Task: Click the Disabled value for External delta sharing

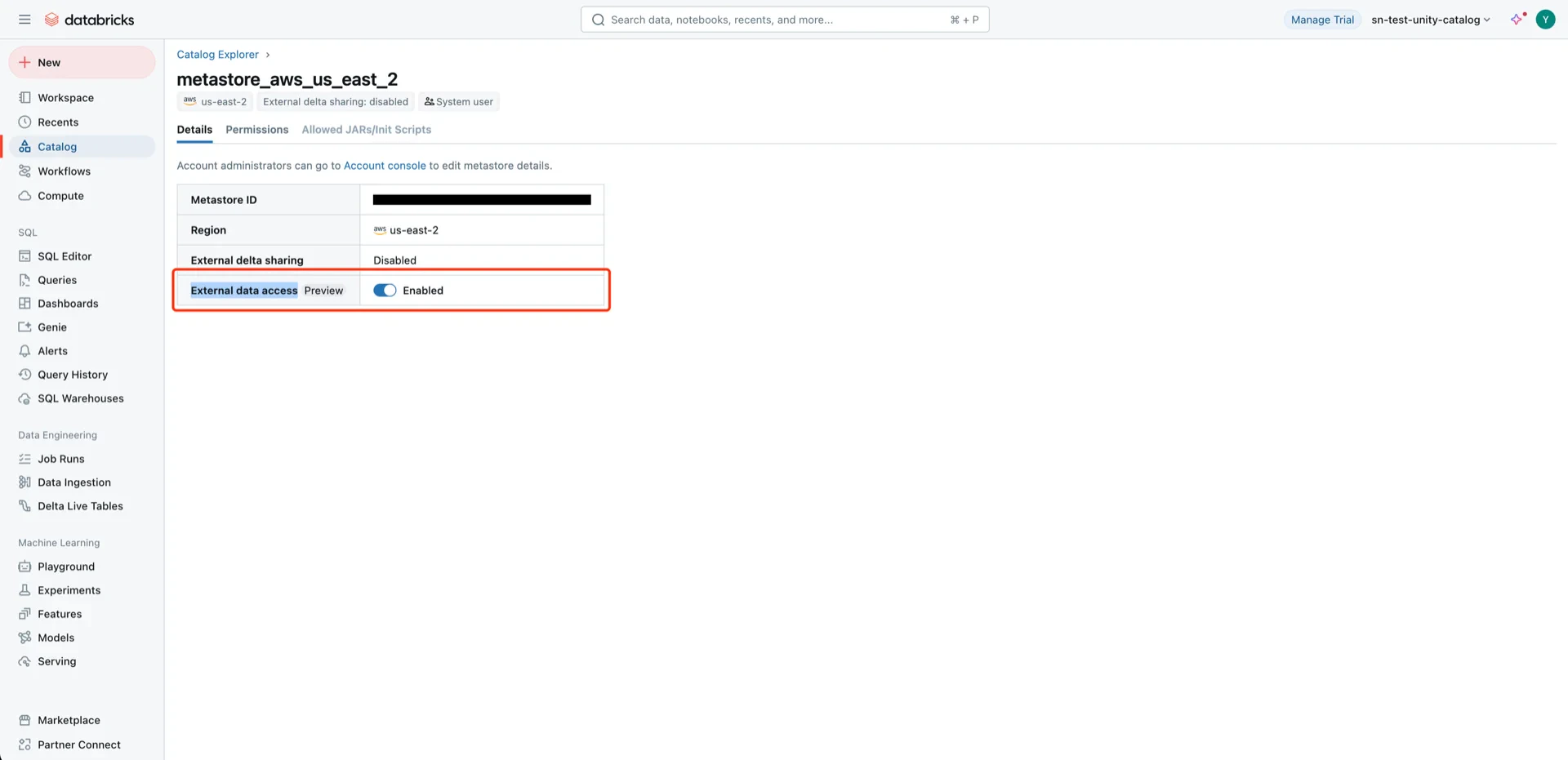Action: pyautogui.click(x=394, y=260)
